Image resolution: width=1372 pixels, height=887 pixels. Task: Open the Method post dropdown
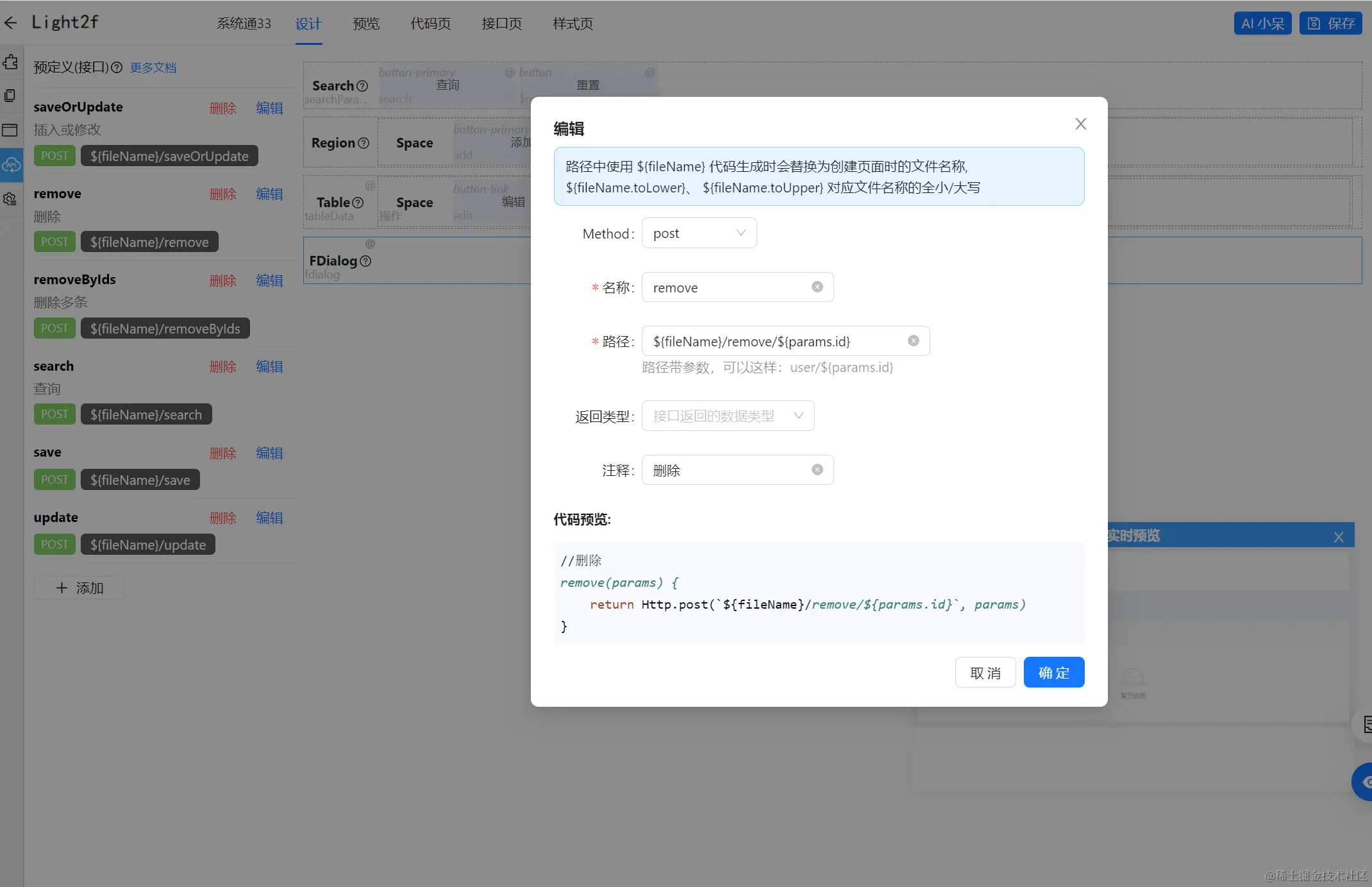[699, 233]
